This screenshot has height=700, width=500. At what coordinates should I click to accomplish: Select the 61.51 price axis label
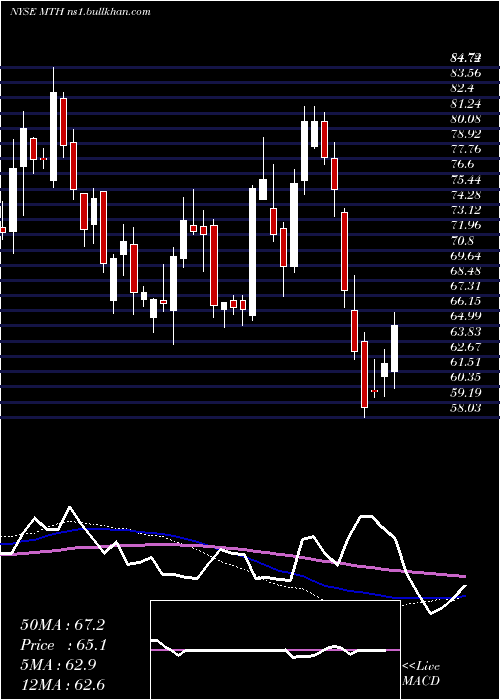[466, 362]
